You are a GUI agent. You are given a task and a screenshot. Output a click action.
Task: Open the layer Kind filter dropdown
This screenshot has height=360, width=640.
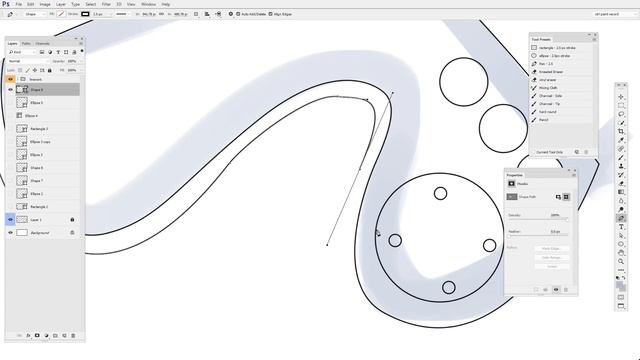click(x=22, y=52)
